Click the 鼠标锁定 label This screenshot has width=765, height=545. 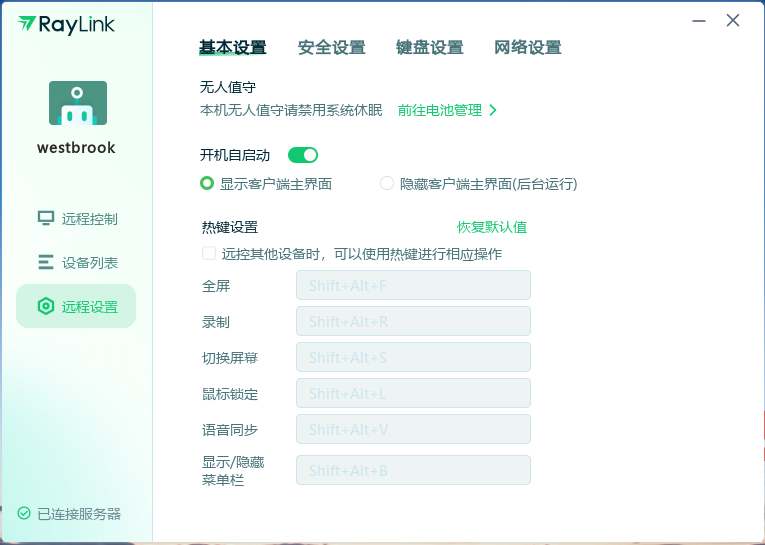click(230, 394)
